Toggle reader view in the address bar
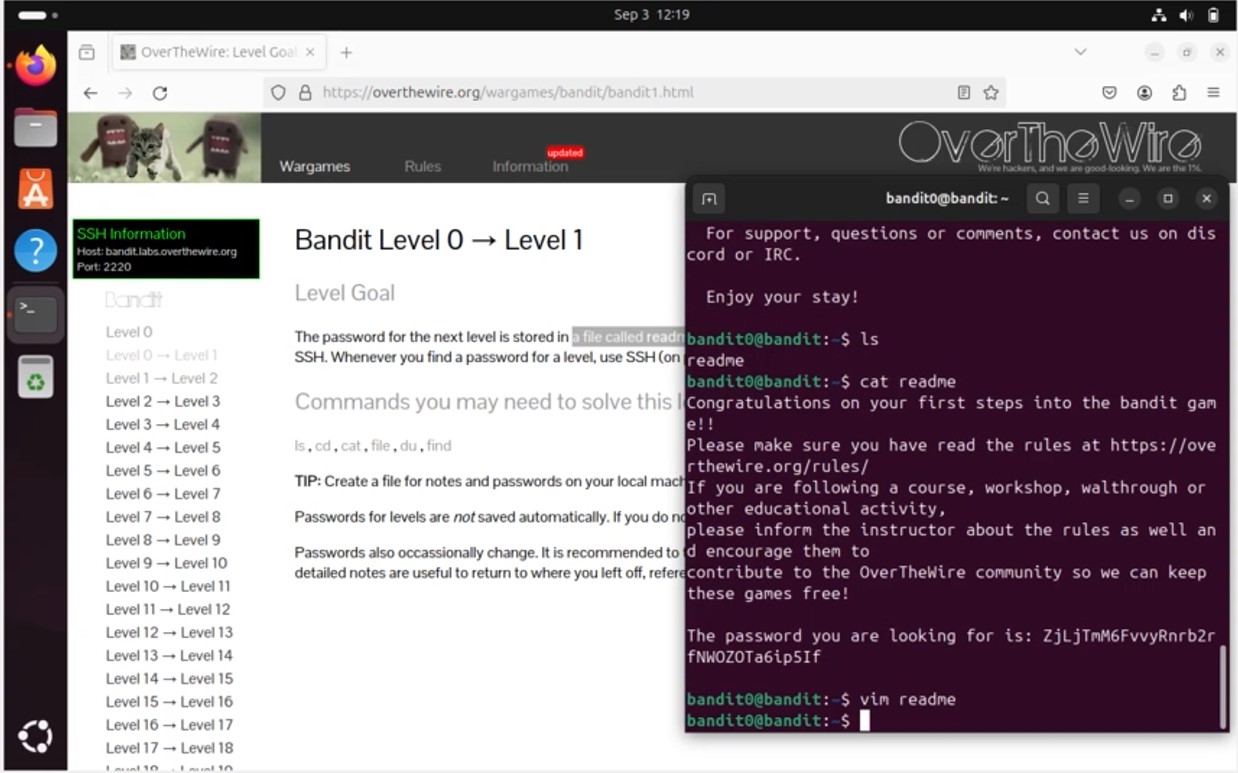The image size is (1238, 773). (x=964, y=93)
